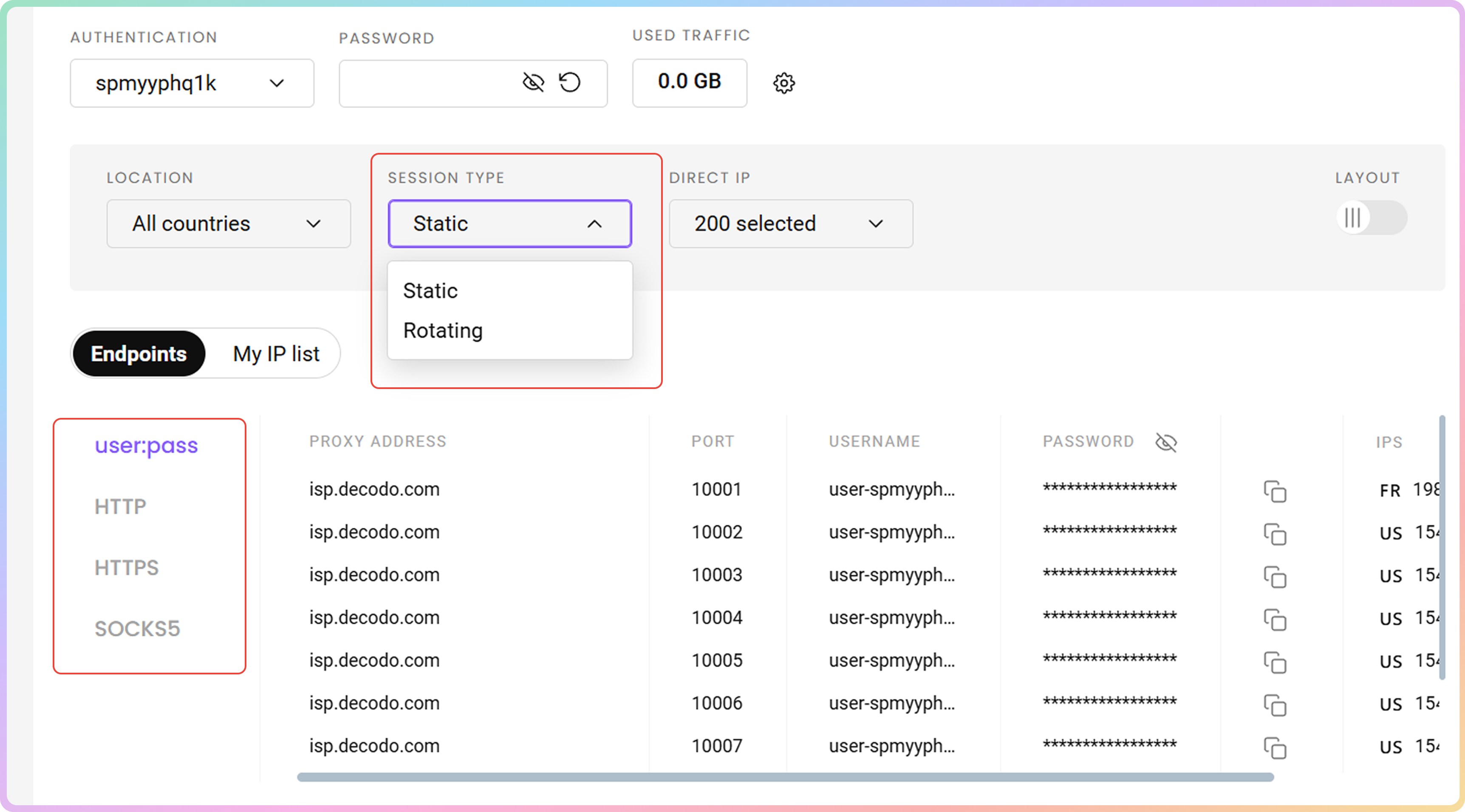Screen dimensions: 1465x812
Task: Open the Direct IP 200 selected dropdown
Action: click(790, 223)
